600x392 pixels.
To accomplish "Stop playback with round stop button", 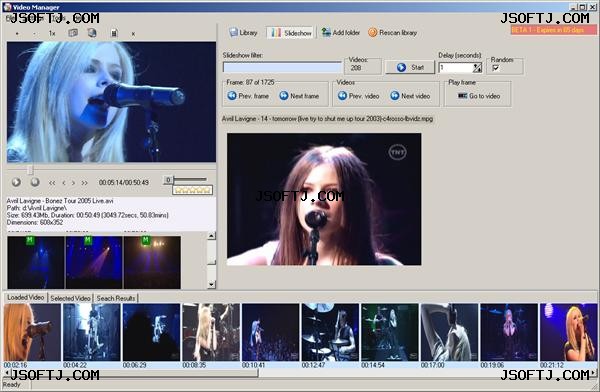I will coord(35,182).
